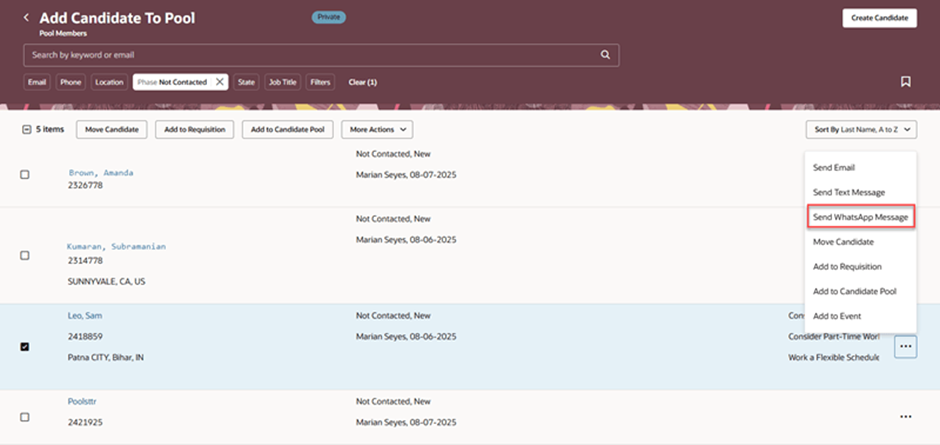Click the Move Candidate toolbar button

coord(112,130)
